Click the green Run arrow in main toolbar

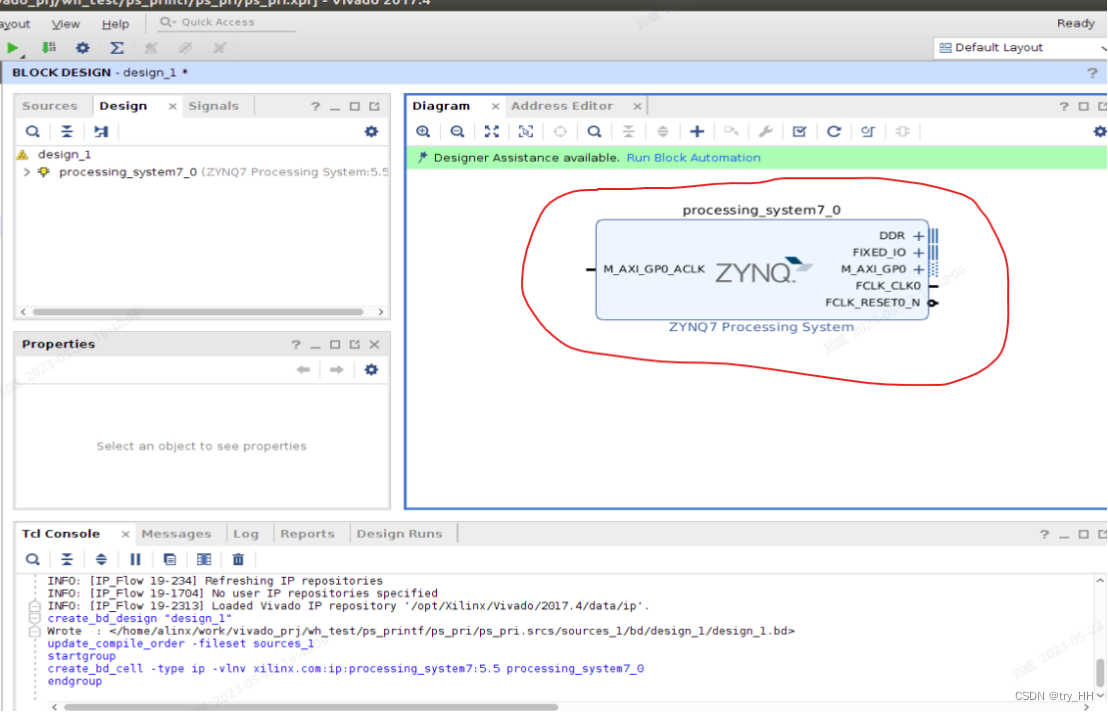pyautogui.click(x=13, y=48)
